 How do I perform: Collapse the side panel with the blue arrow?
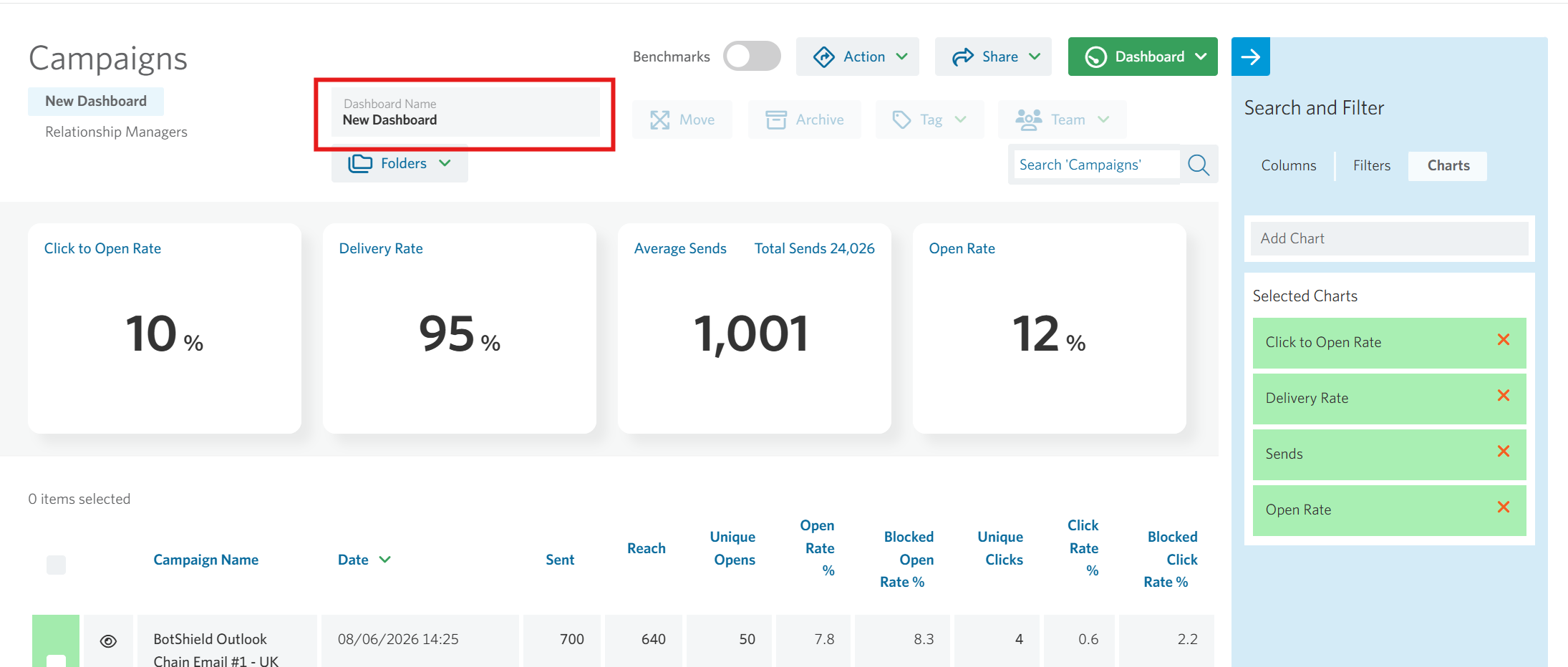click(1251, 57)
